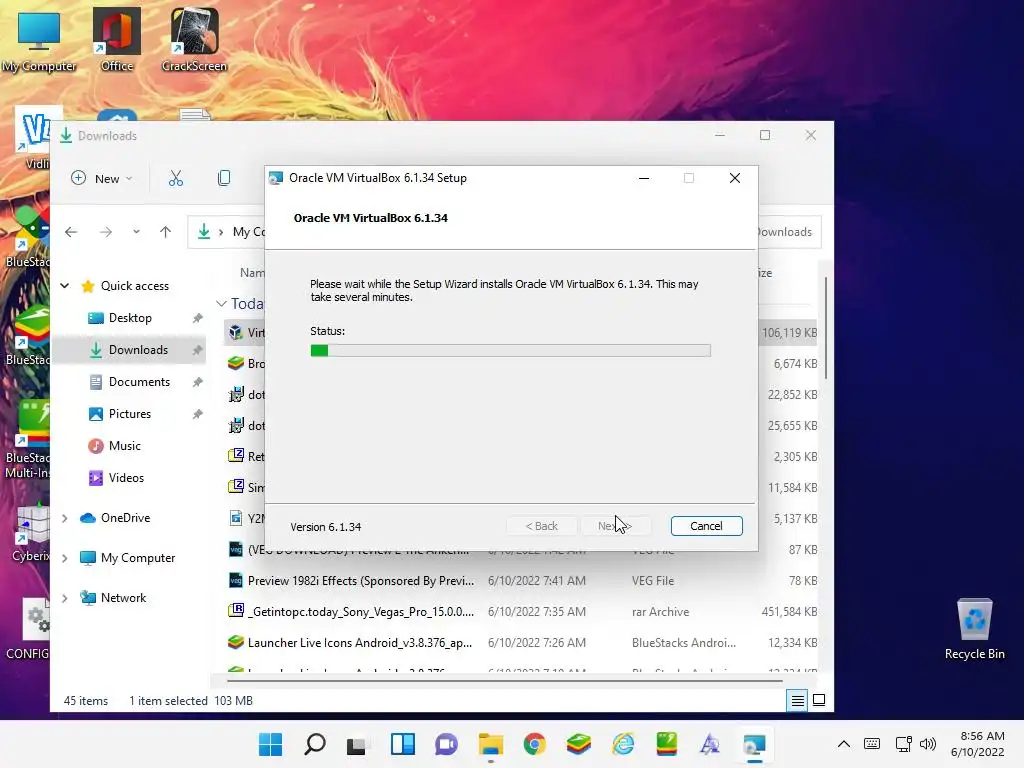This screenshot has width=1024, height=768.
Task: Open Widgets from taskbar
Action: coord(402,744)
